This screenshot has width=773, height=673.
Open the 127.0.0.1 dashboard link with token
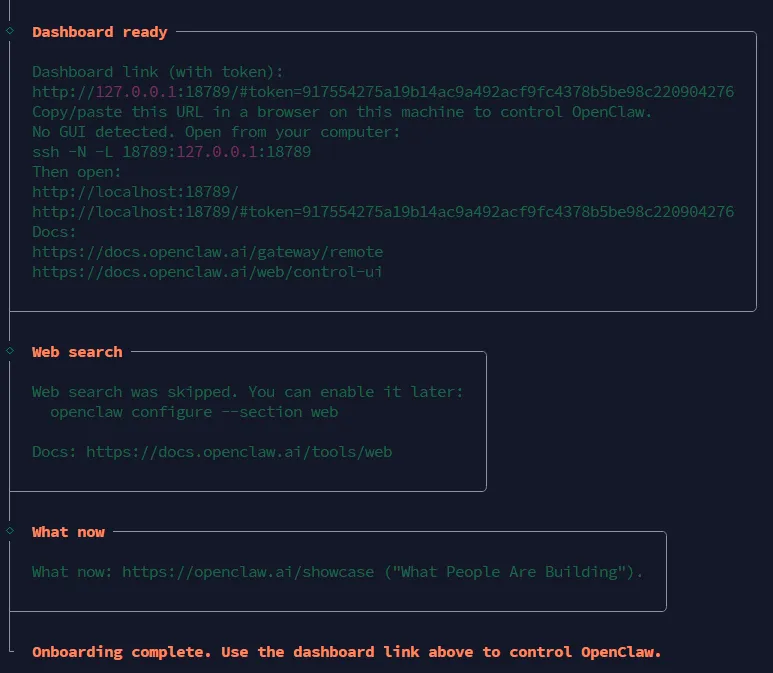click(383, 92)
